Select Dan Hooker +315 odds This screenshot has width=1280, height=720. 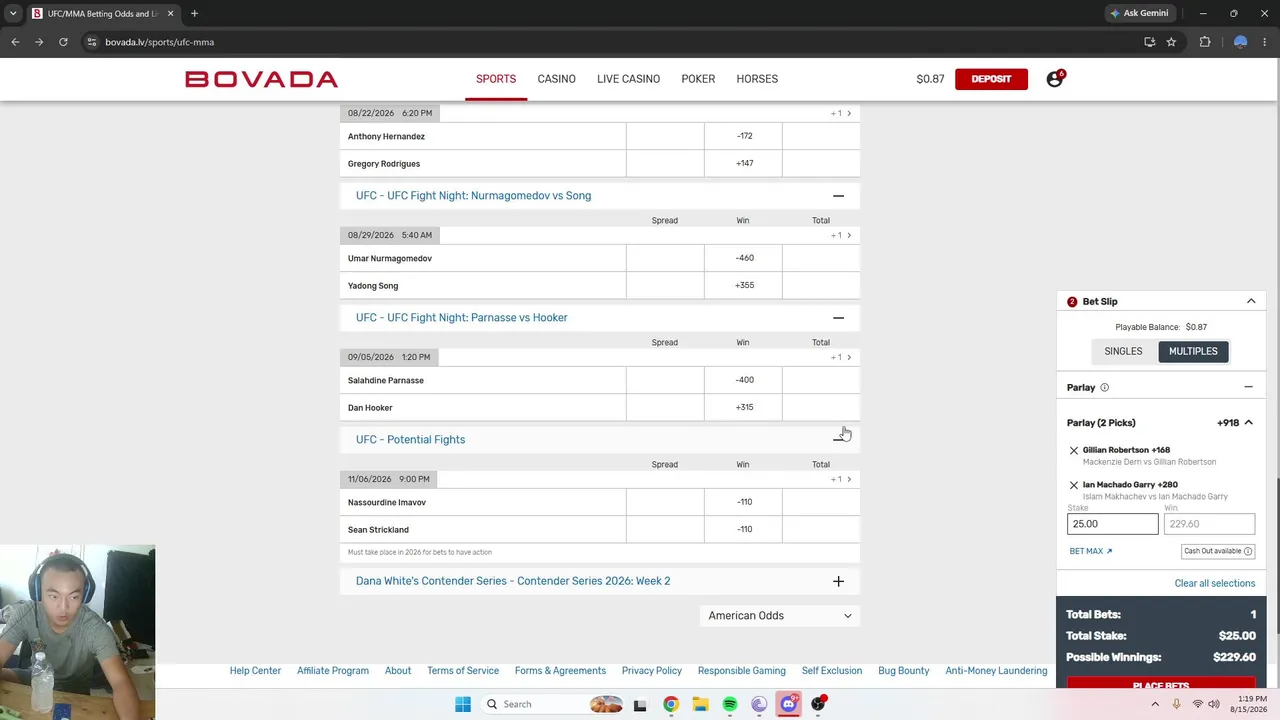[743, 407]
